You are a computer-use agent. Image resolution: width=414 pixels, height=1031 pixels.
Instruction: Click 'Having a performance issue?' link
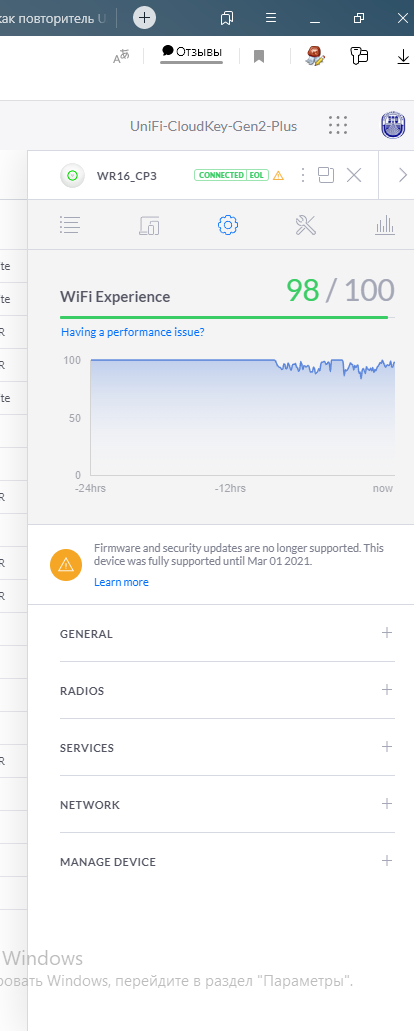[x=132, y=332]
